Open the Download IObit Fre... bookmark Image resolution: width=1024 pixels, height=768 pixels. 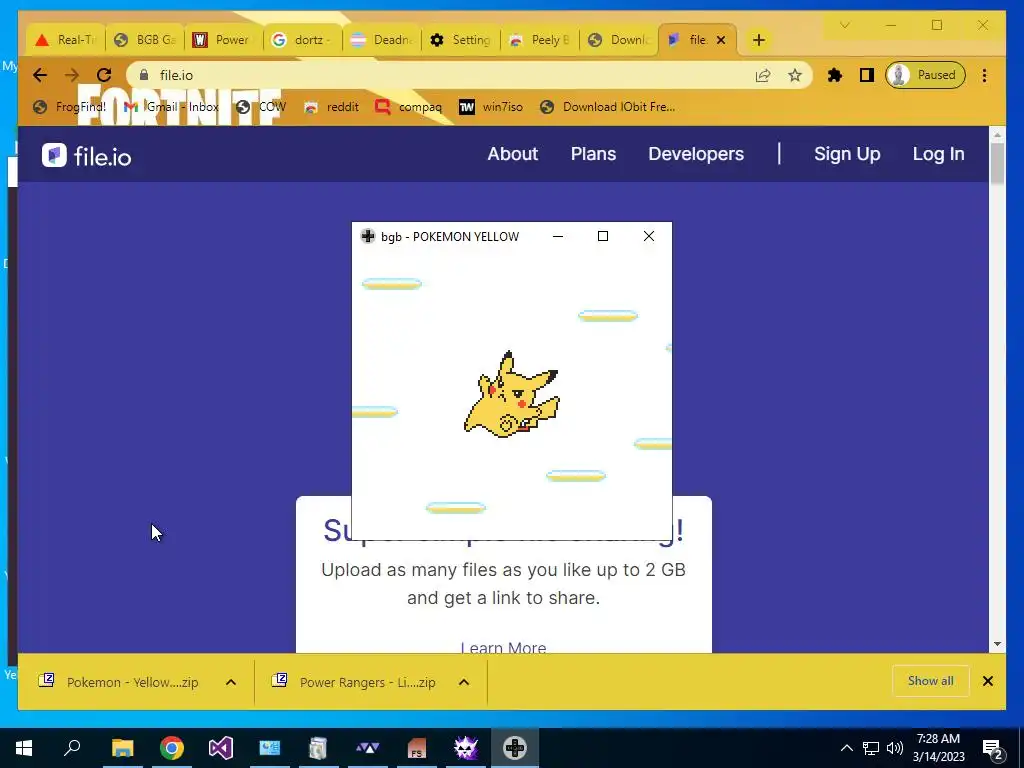tap(608, 106)
